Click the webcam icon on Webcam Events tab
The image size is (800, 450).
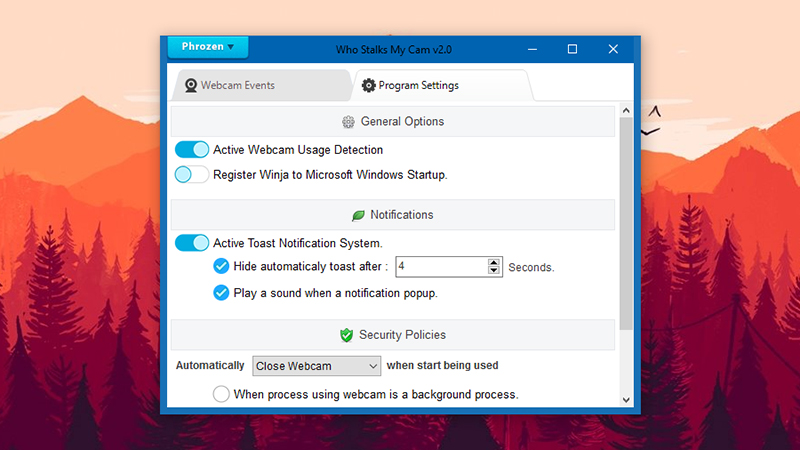click(x=191, y=86)
